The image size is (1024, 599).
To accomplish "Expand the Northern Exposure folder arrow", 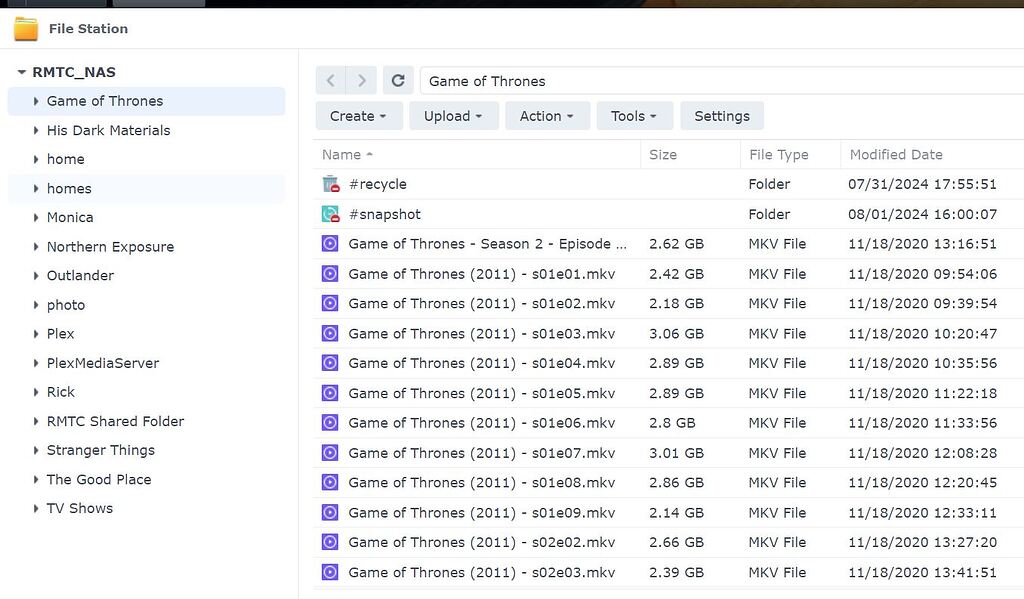I will coord(36,246).
